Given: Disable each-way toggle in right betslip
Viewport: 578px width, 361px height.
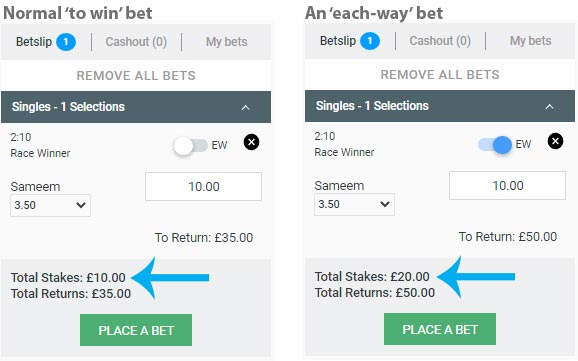Looking at the screenshot, I should (x=495, y=145).
